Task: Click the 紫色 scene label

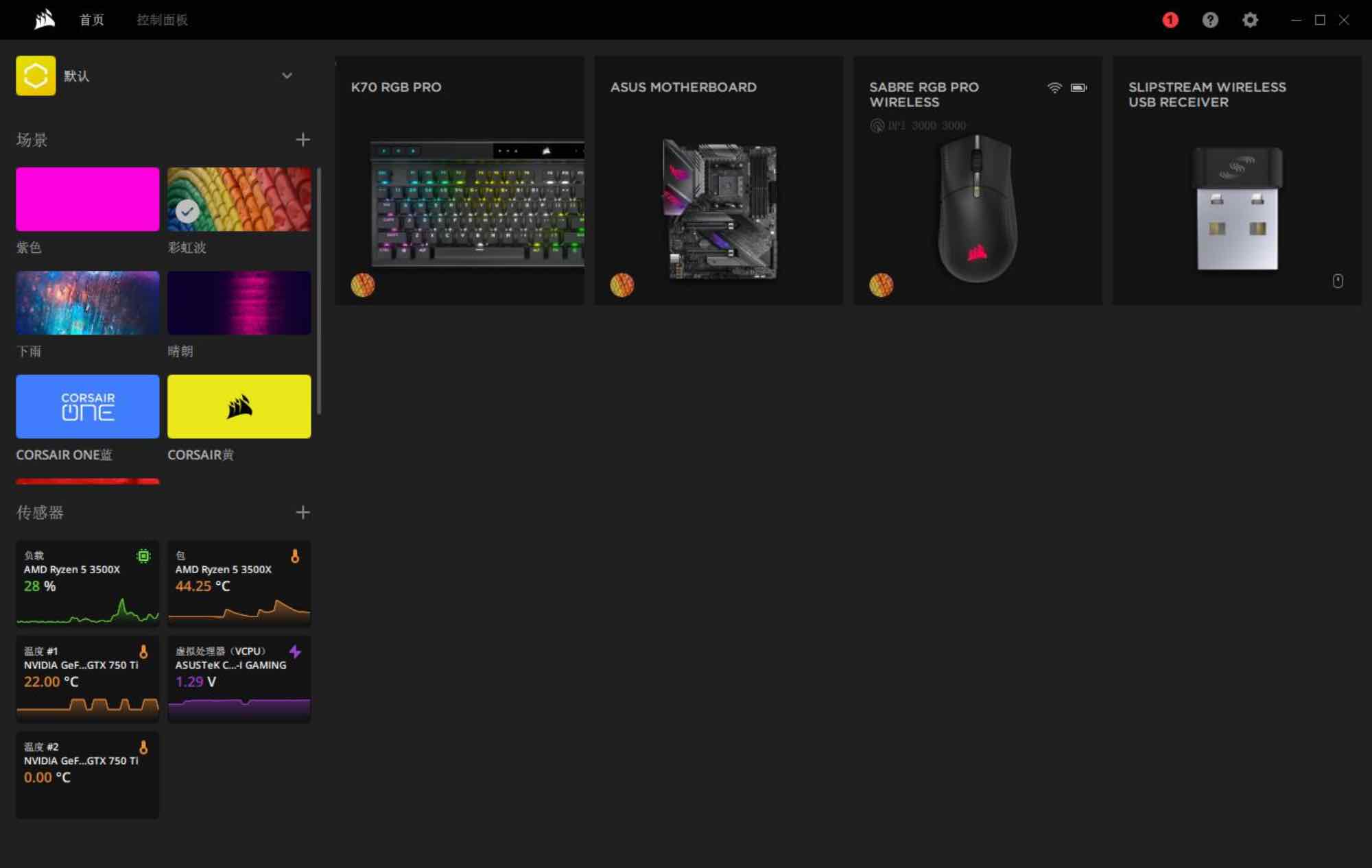Action: coord(29,248)
